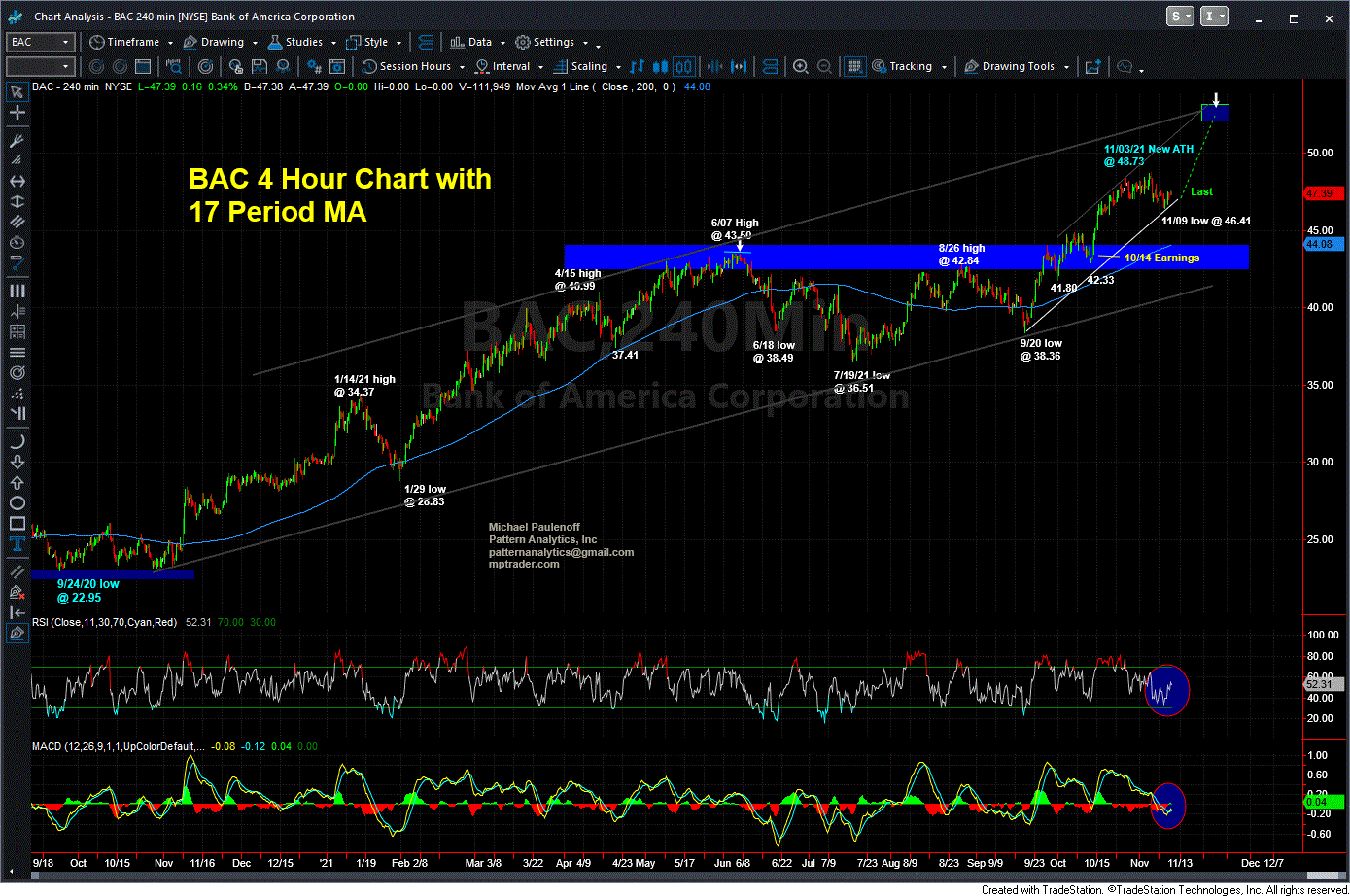1350x896 pixels.
Task: Open the Drawing menu
Action: pyautogui.click(x=219, y=42)
